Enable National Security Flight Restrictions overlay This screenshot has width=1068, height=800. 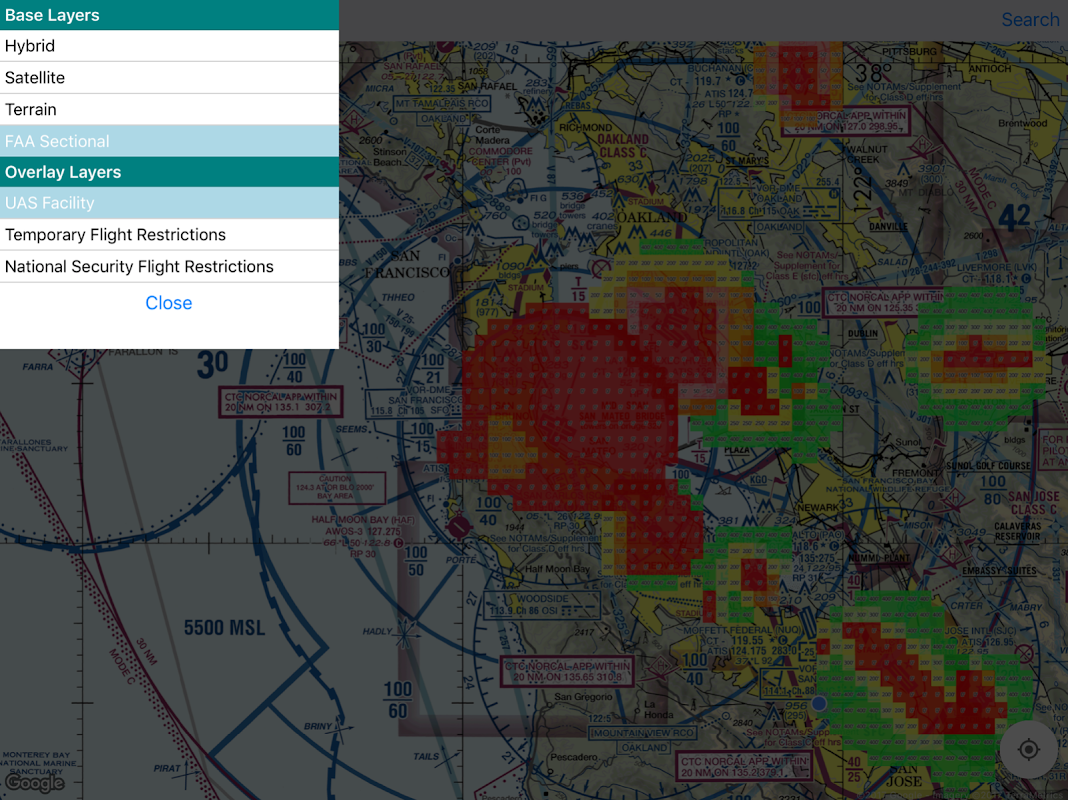pos(169,267)
